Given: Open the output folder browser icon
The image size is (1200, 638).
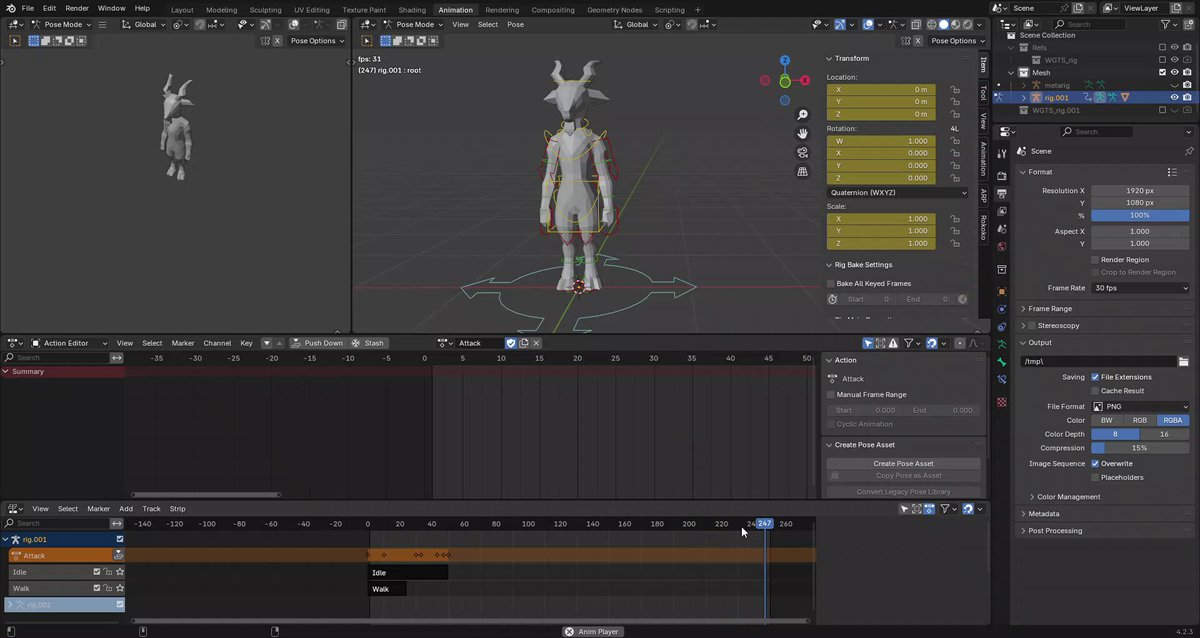Looking at the screenshot, I should pyautogui.click(x=1183, y=361).
